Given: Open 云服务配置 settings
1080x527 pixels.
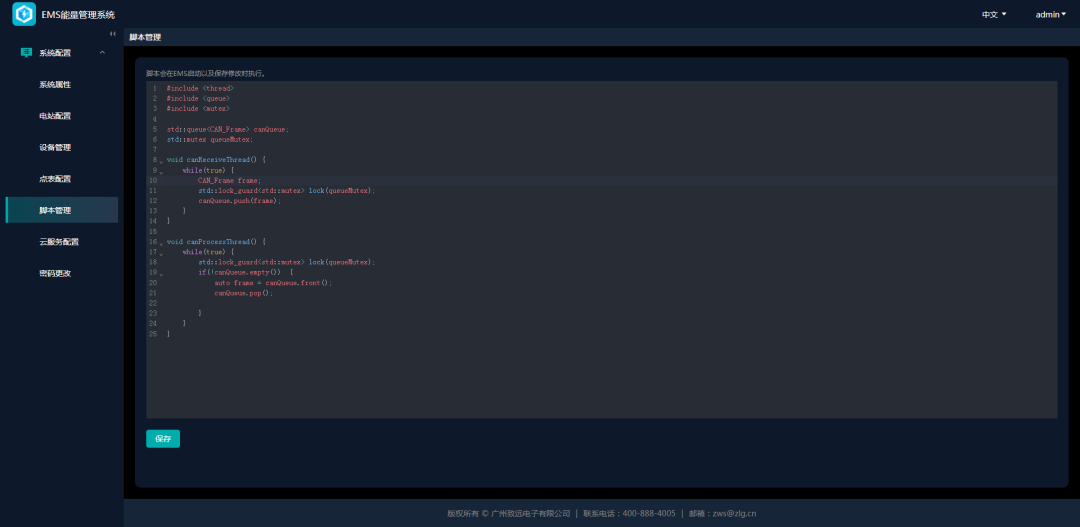Looking at the screenshot, I should pyautogui.click(x=59, y=242).
